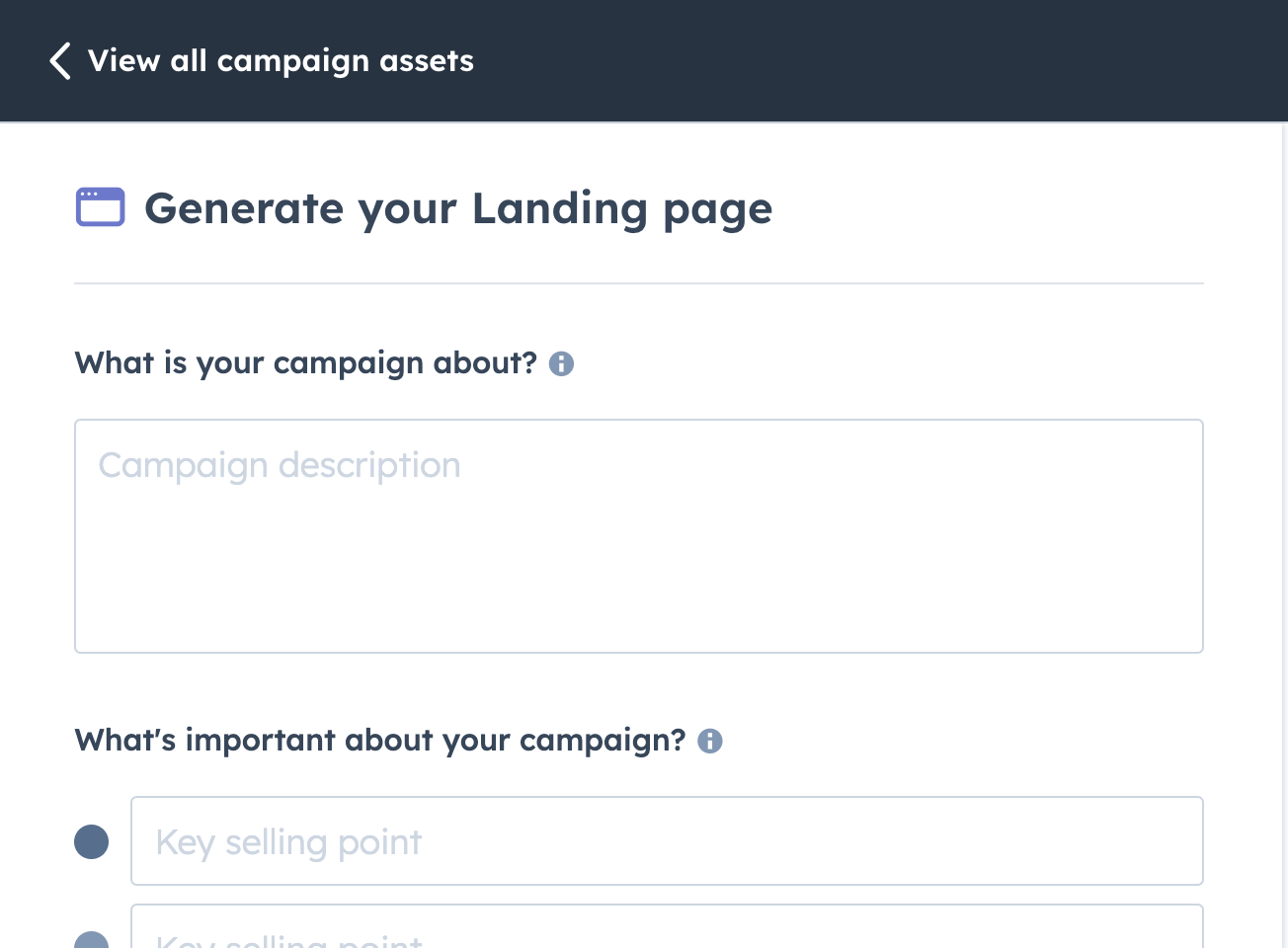Click the info icon beside campaign about question
Viewport: 1288px width, 948px height.
561,363
